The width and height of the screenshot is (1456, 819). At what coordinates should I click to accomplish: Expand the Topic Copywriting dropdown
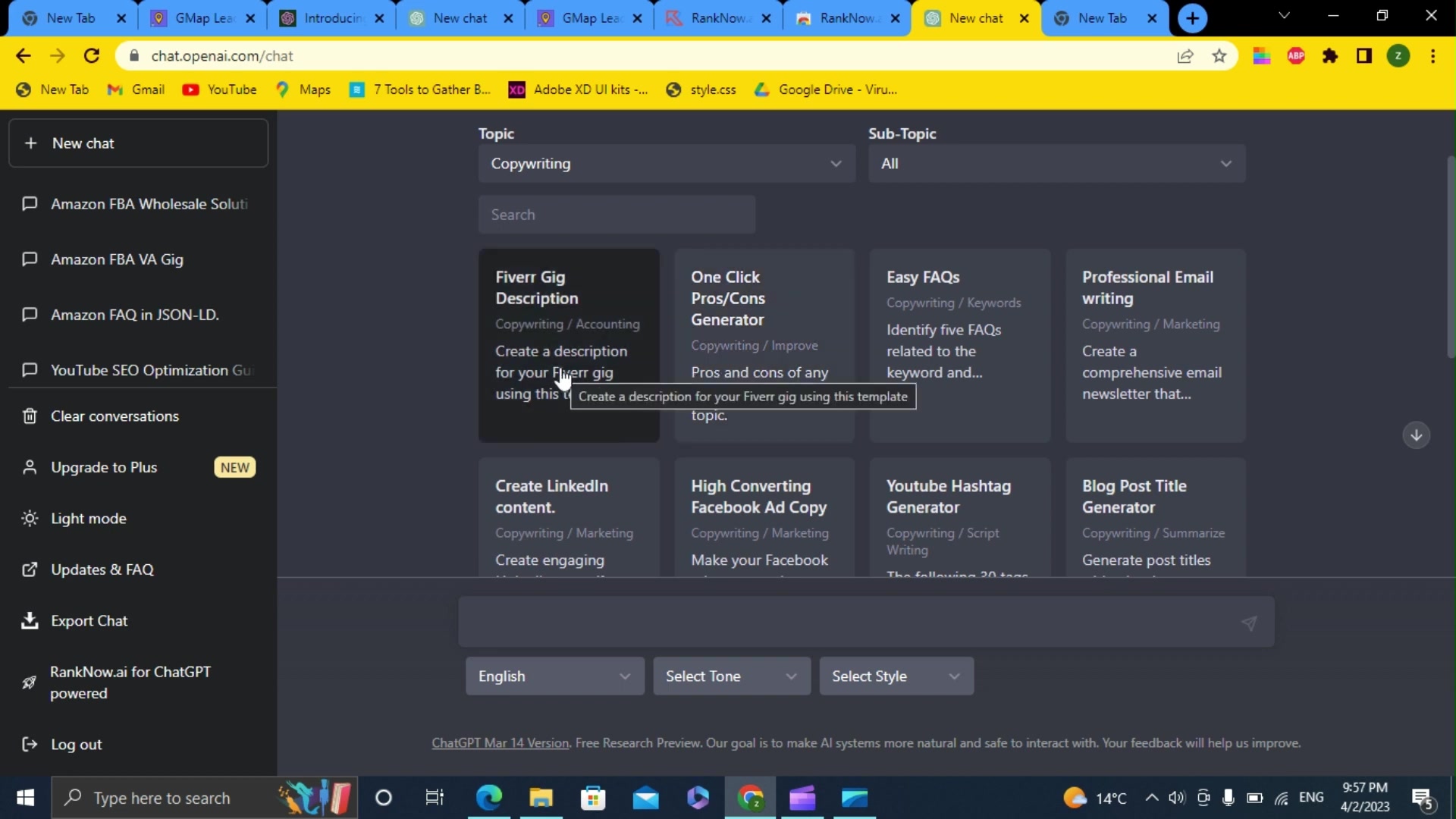(x=667, y=164)
